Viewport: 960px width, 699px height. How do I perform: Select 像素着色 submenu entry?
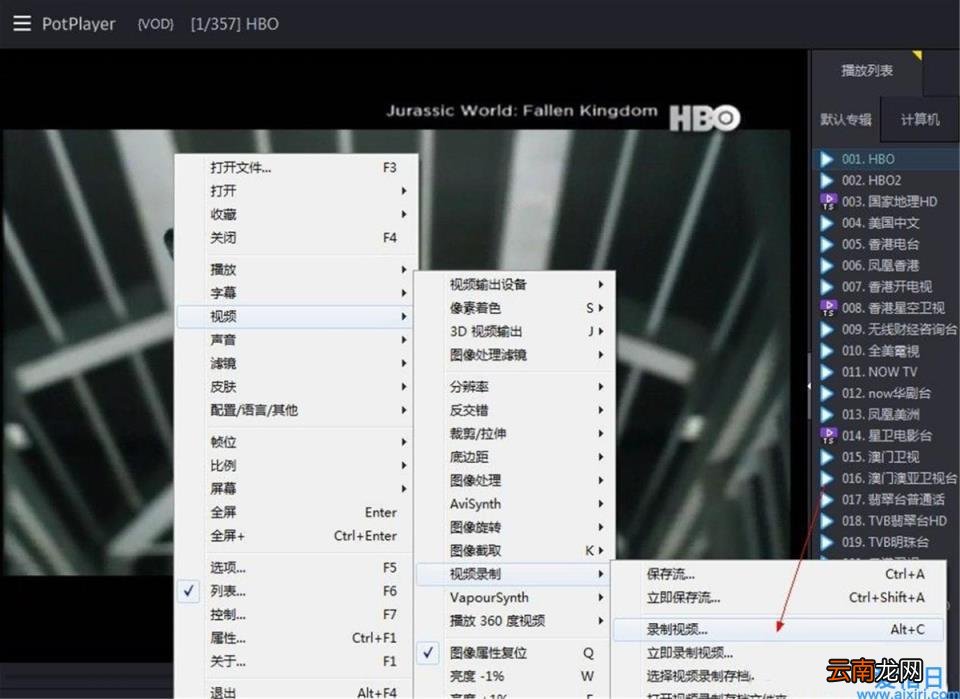(515, 307)
